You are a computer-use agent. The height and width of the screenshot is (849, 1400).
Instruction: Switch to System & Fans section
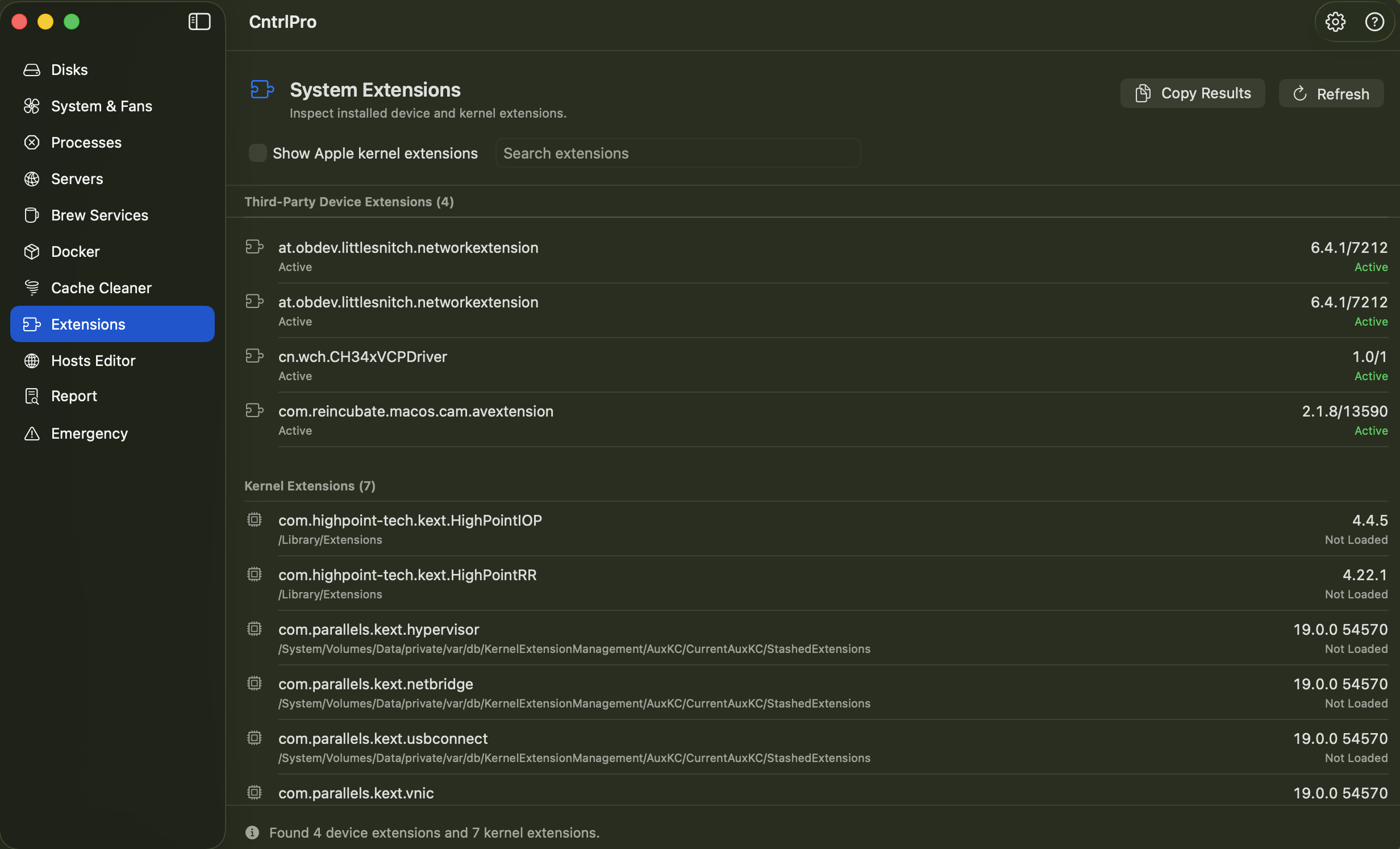pos(102,106)
